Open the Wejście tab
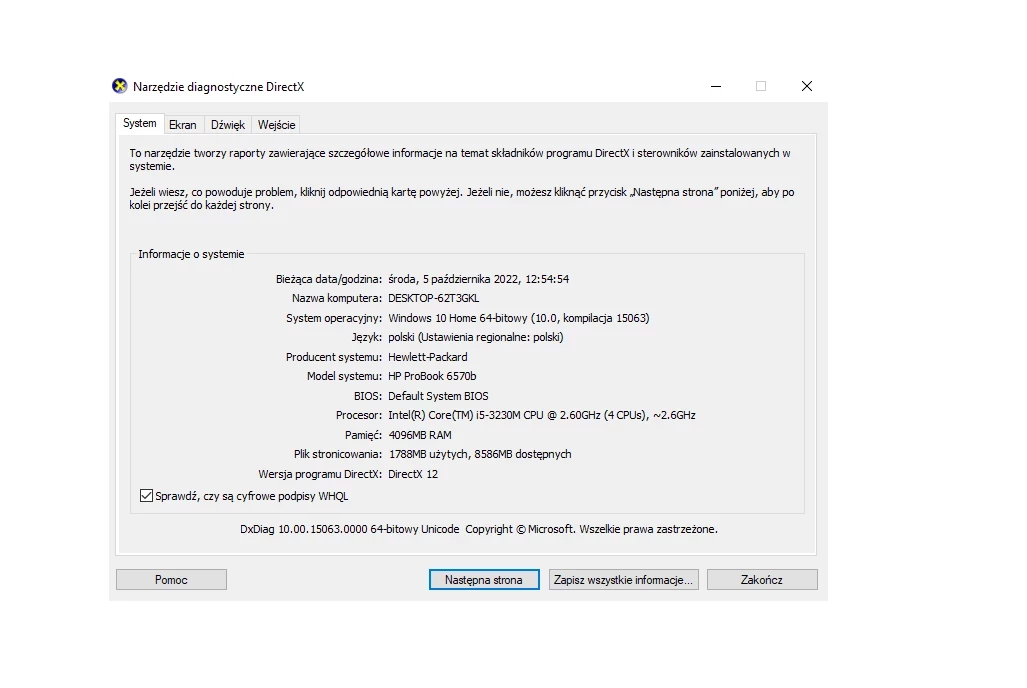1027x688 pixels. 276,125
